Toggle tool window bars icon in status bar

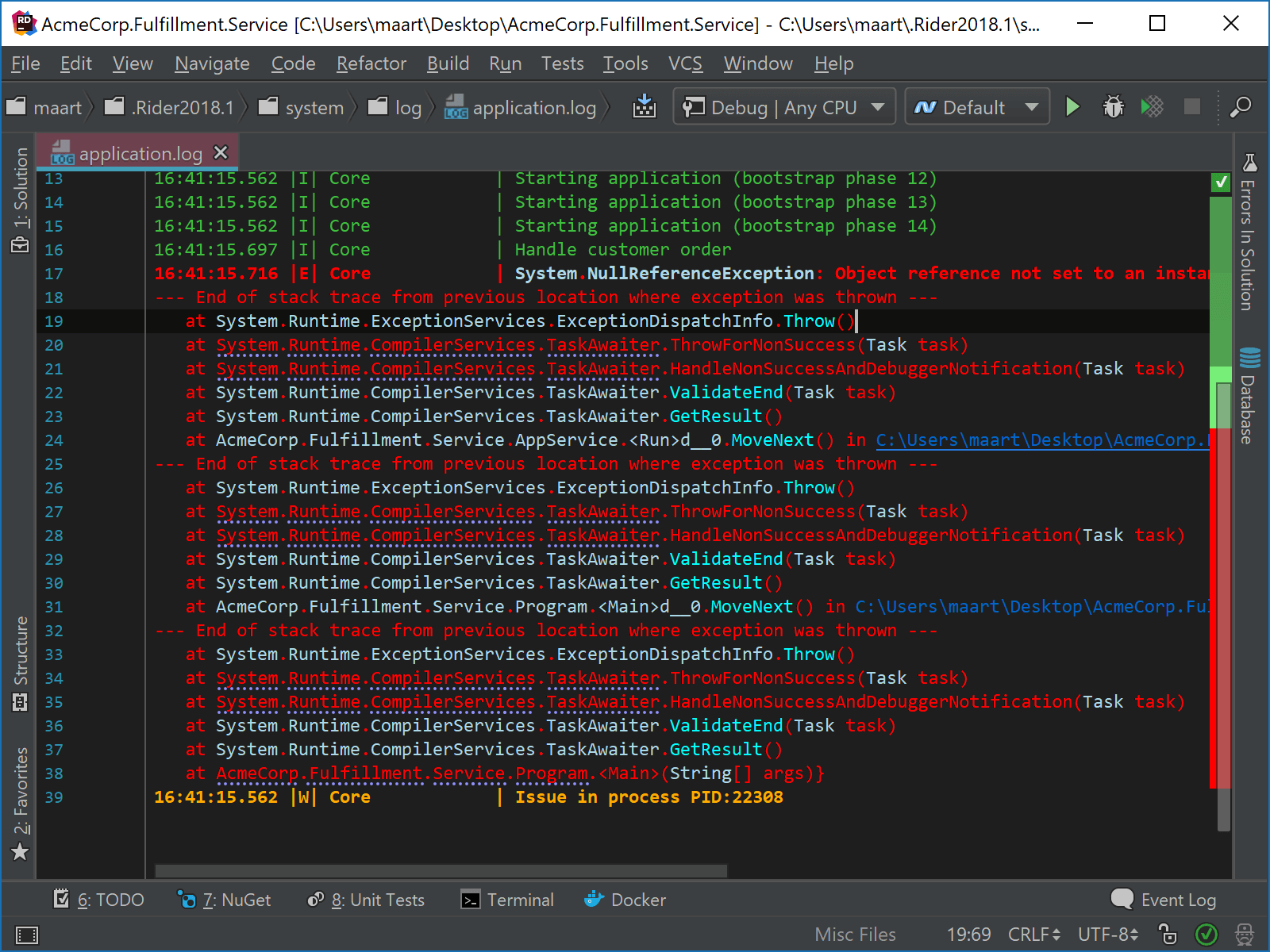coord(27,935)
